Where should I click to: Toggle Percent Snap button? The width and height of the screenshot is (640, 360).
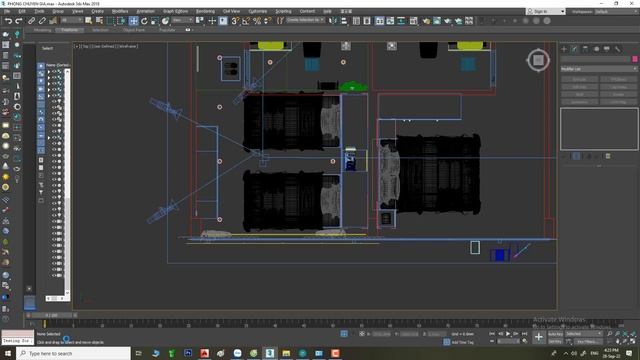pos(257,21)
